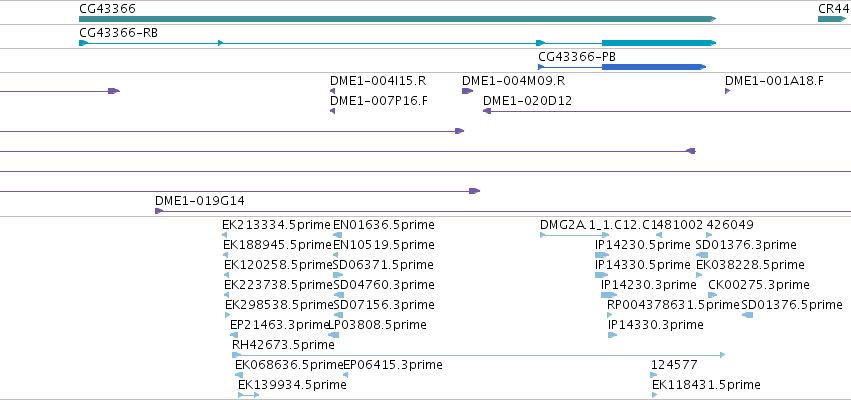This screenshot has width=851, height=400.
Task: Select the EK068636.5prime EST label
Action: (289, 365)
